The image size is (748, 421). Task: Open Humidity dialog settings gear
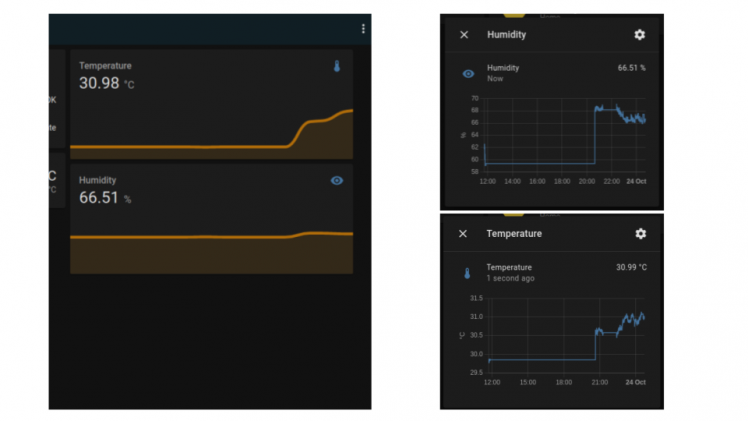pos(639,34)
